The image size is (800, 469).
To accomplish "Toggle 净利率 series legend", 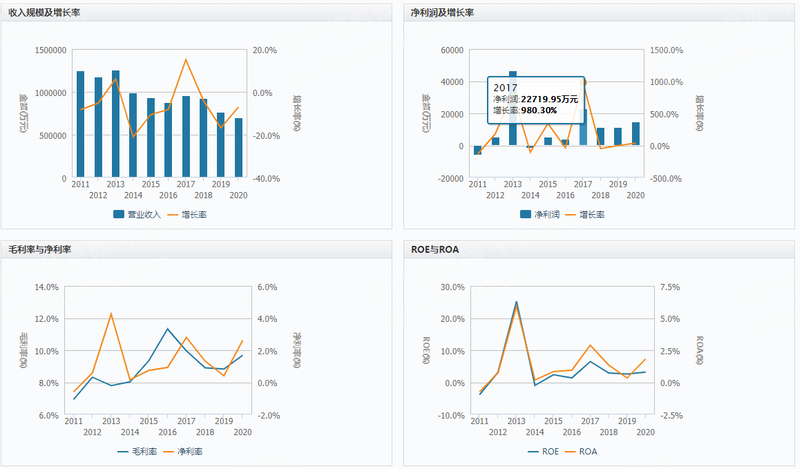I will [x=183, y=451].
